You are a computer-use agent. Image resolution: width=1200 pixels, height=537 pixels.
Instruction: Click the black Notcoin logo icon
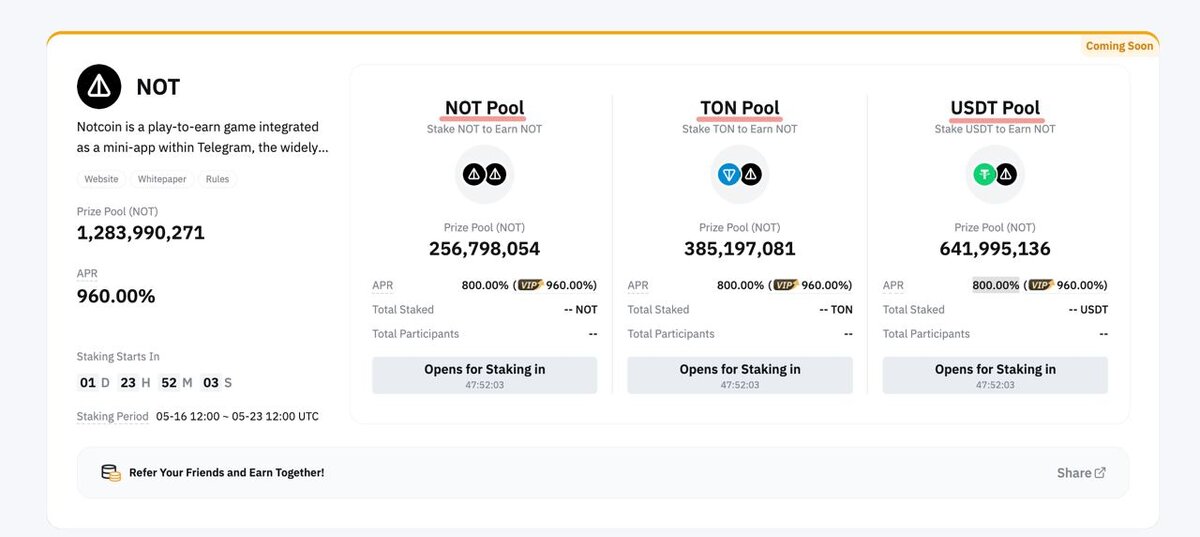(x=99, y=87)
